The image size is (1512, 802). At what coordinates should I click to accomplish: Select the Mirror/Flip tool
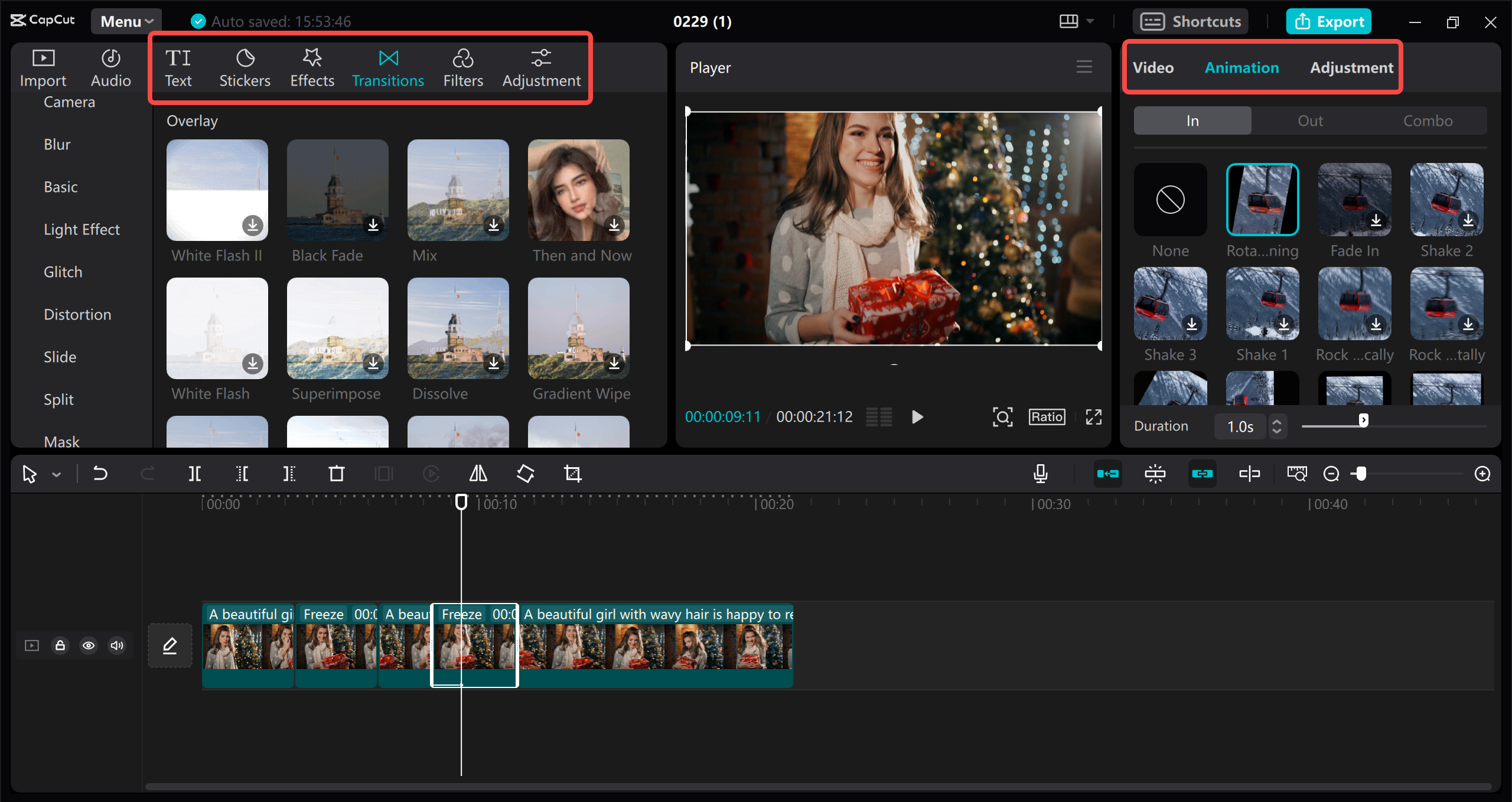[x=479, y=473]
